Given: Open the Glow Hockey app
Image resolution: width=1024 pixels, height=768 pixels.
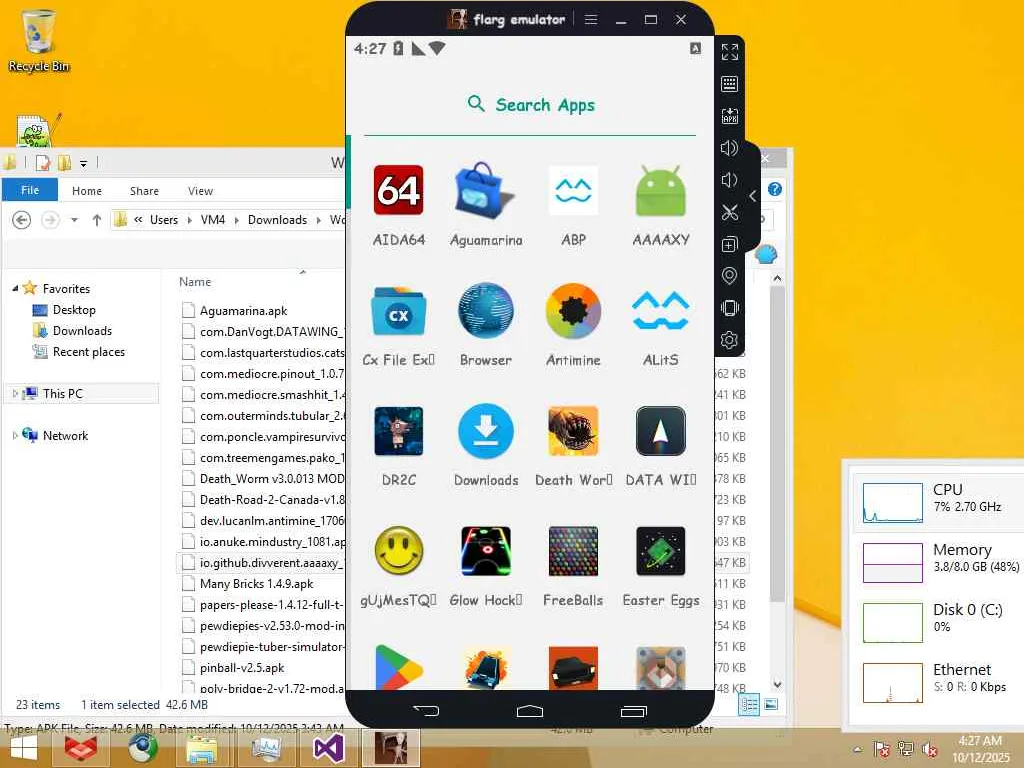Looking at the screenshot, I should coord(485,551).
